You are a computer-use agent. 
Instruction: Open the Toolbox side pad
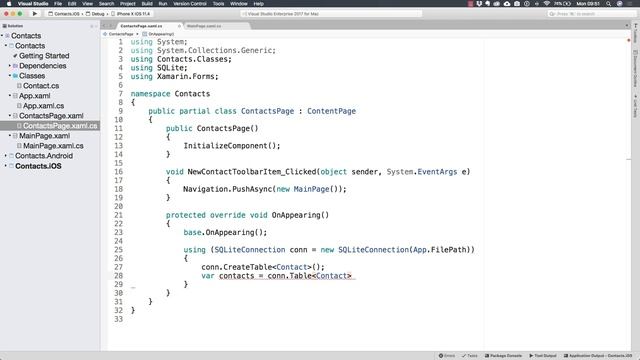636,33
